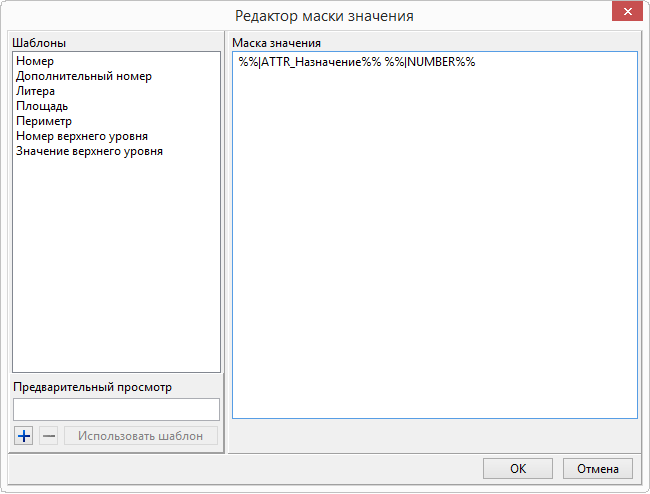Click the minus icon to remove template

click(48, 436)
